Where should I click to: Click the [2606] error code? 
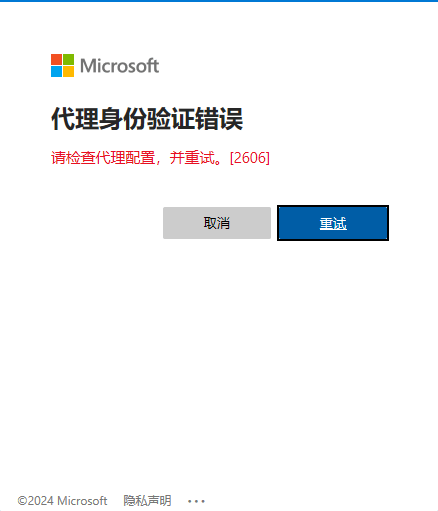[x=250, y=158]
